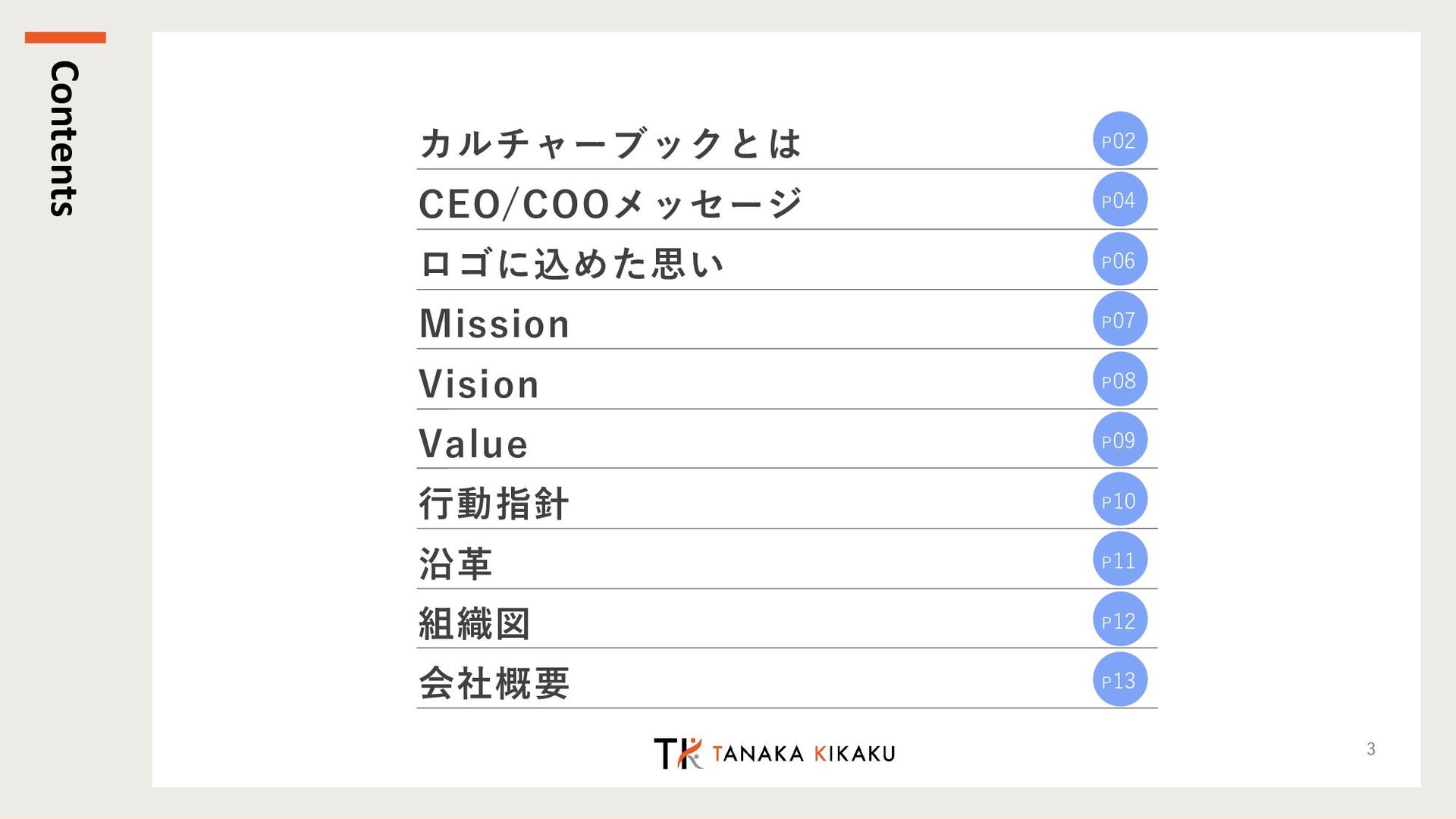Open the Vision contents entry

pos(479,384)
